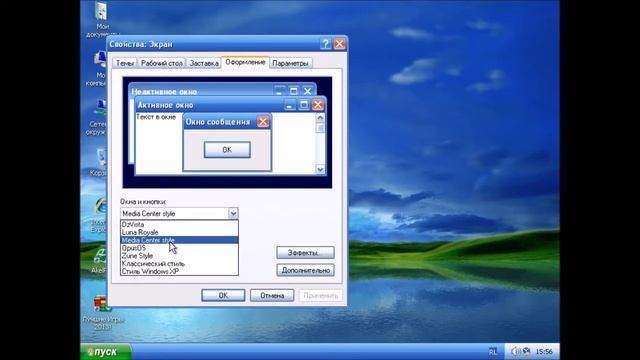Click the Эффекты button

click(305, 253)
